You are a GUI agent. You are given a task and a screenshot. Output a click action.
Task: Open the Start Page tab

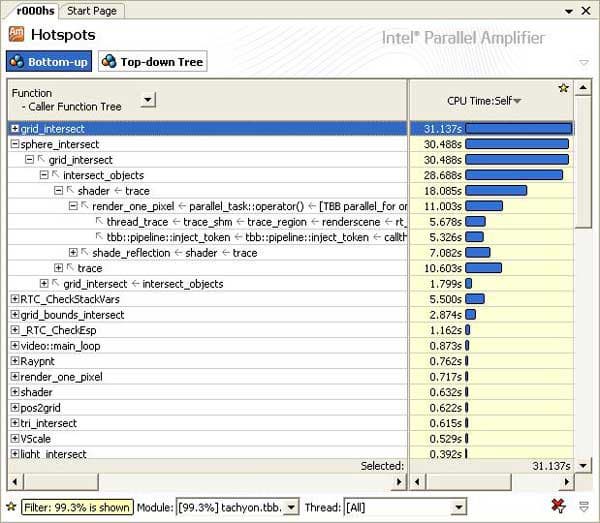(x=92, y=11)
